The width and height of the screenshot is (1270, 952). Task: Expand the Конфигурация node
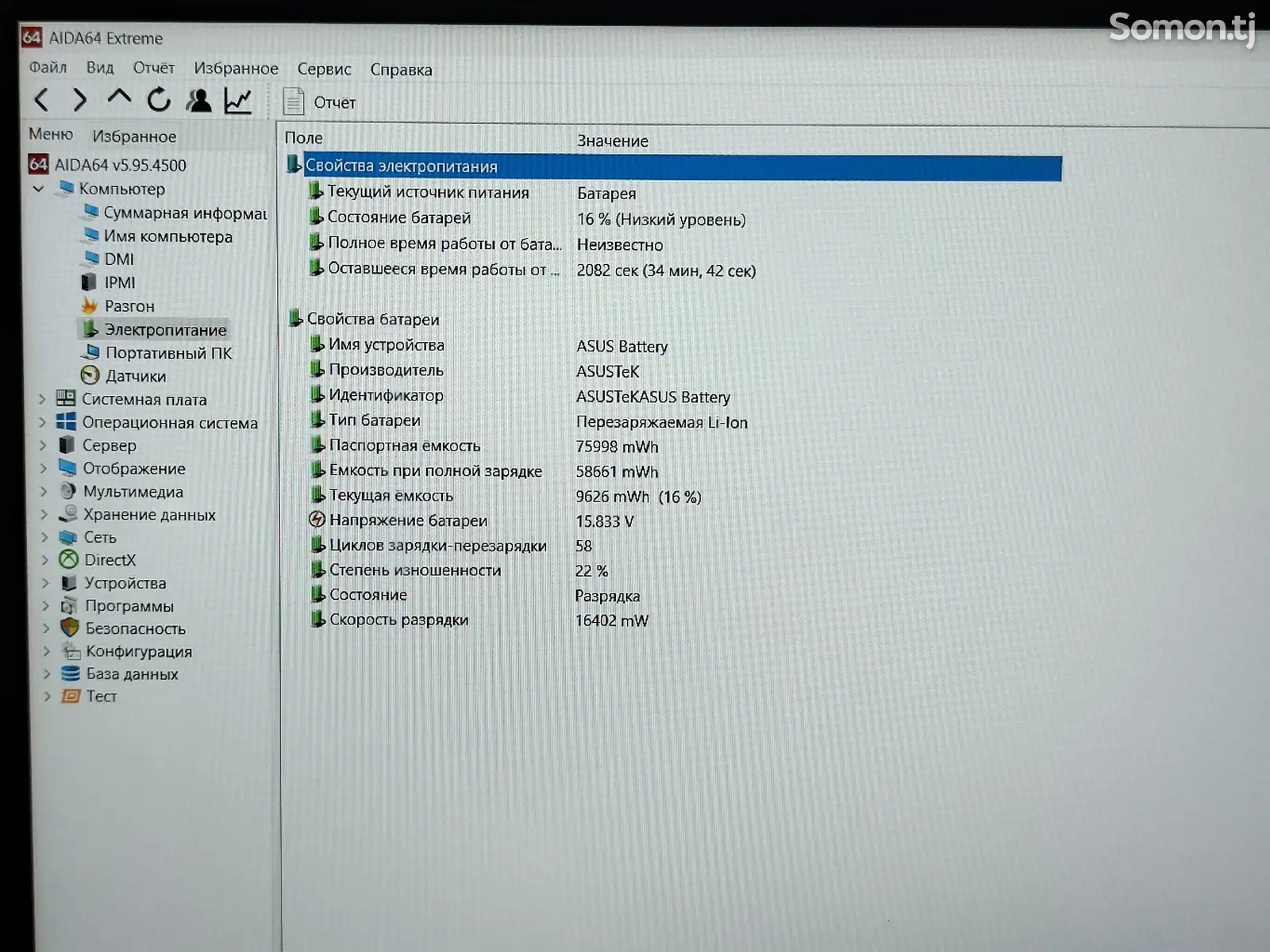click(x=46, y=651)
